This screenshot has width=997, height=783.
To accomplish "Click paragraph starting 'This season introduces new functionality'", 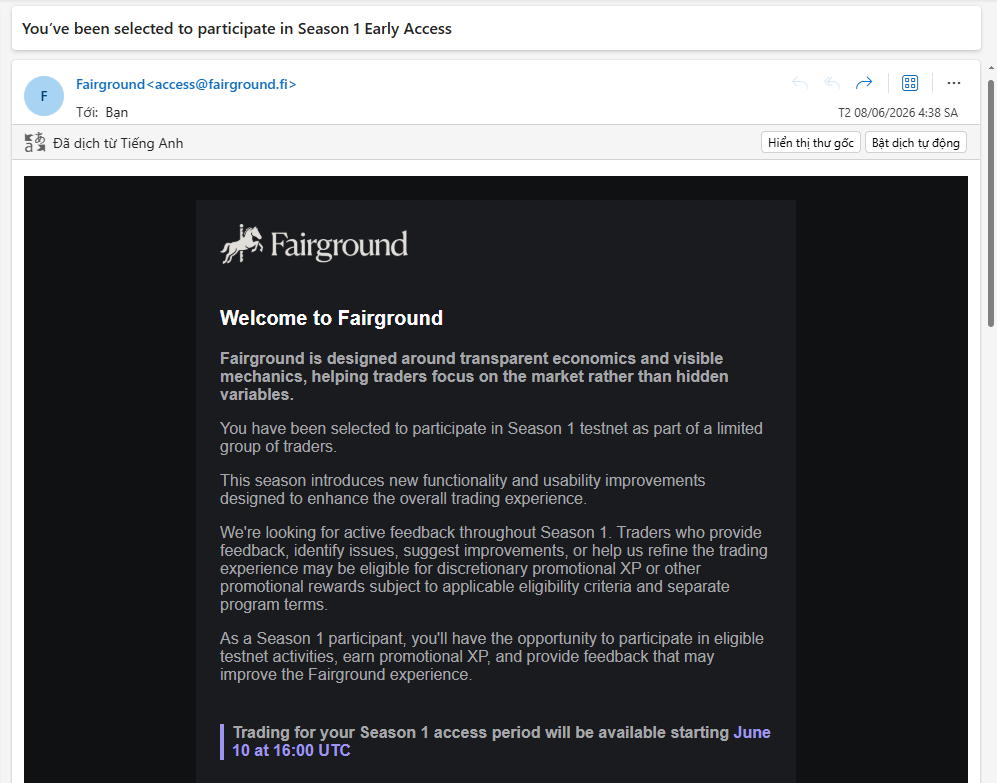I will (x=462, y=489).
